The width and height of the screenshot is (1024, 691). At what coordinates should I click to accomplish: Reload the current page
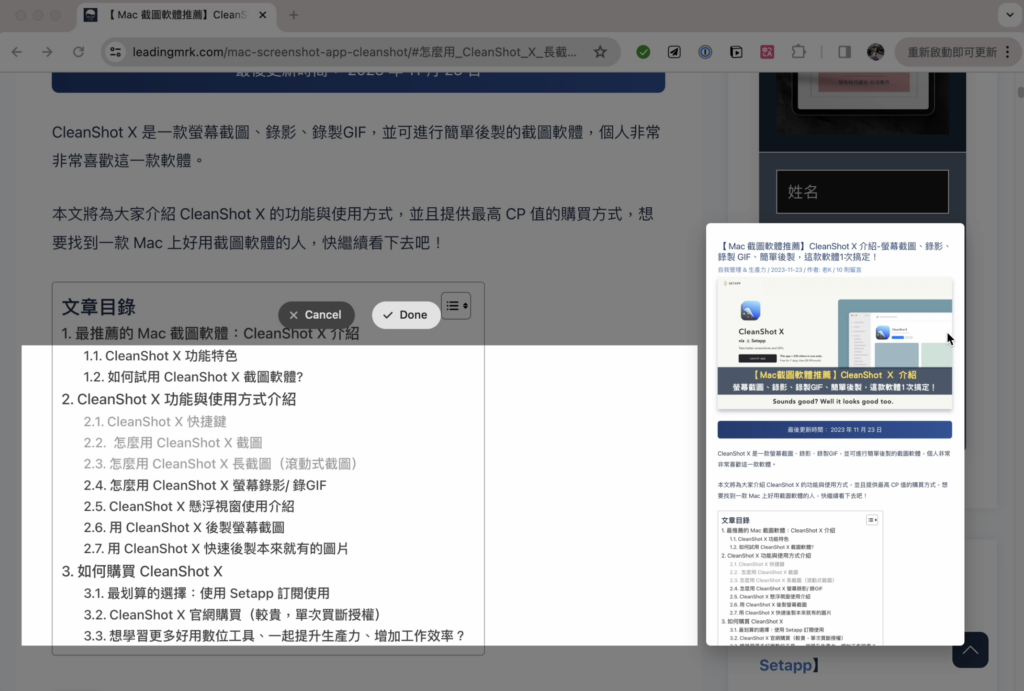[78, 52]
